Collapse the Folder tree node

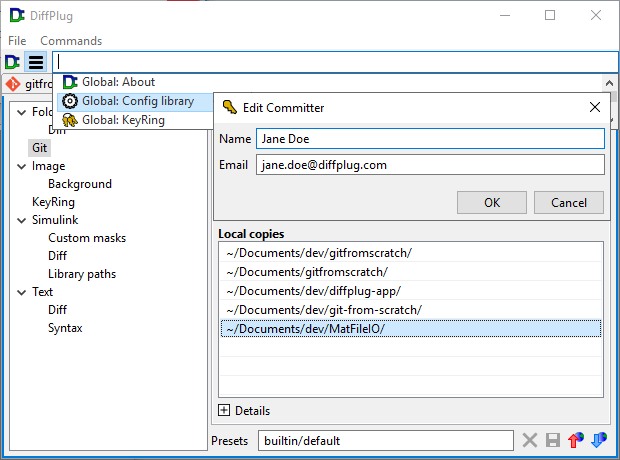click(22, 112)
